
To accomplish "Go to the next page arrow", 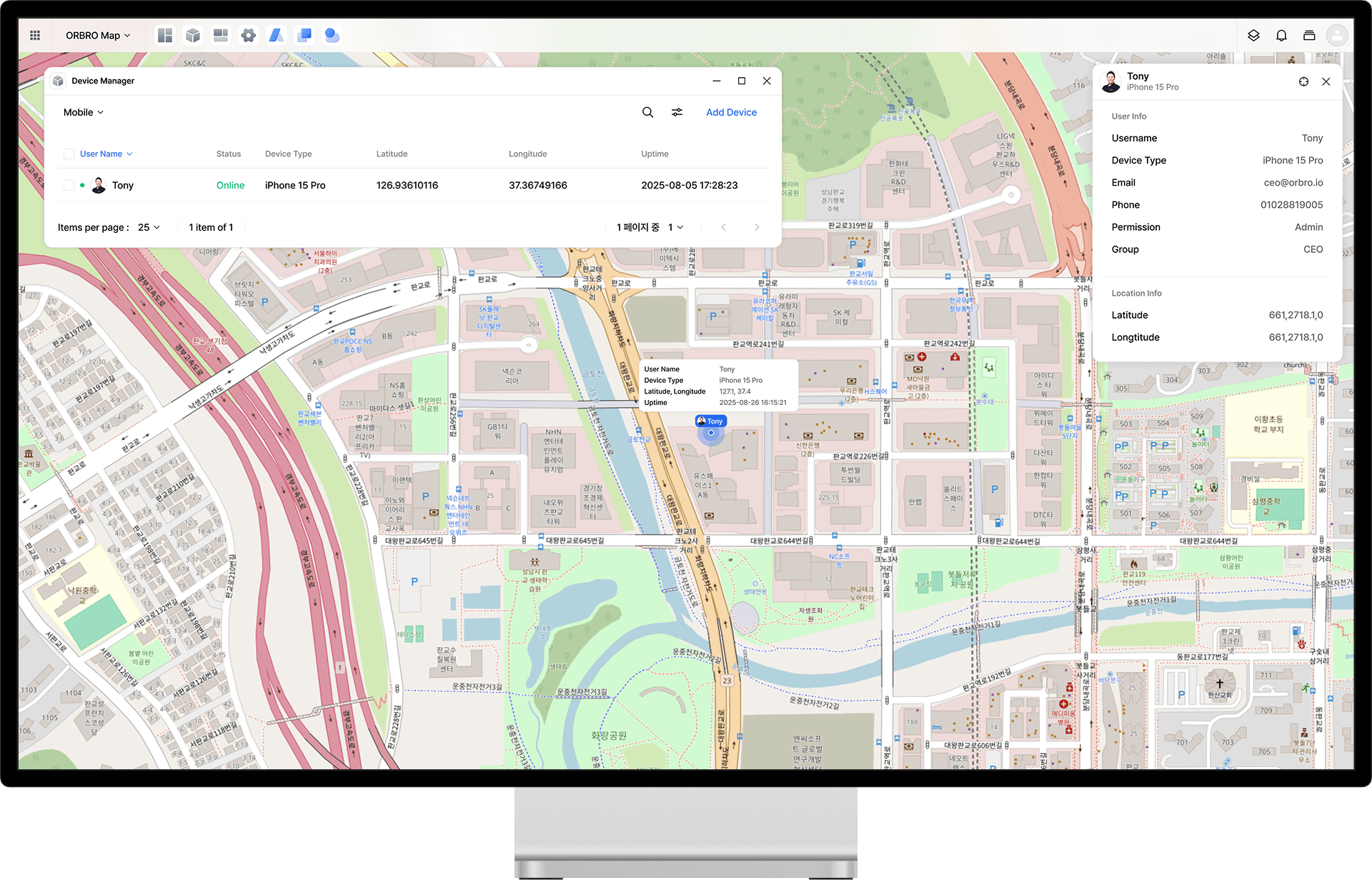I will [757, 227].
